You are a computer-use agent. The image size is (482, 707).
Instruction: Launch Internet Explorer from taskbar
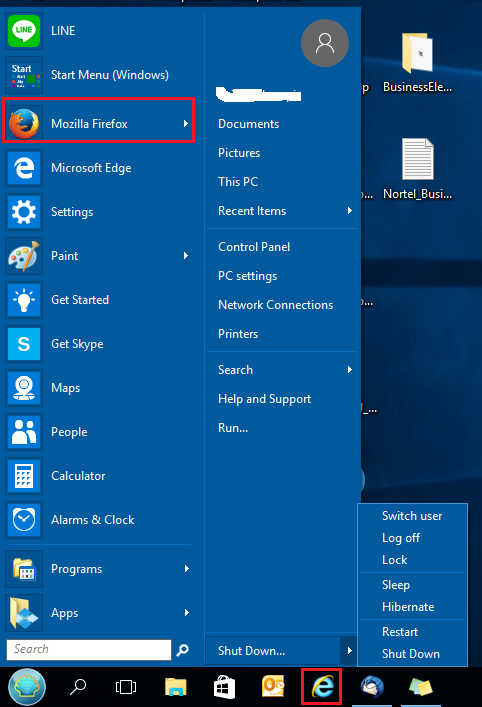pos(322,687)
